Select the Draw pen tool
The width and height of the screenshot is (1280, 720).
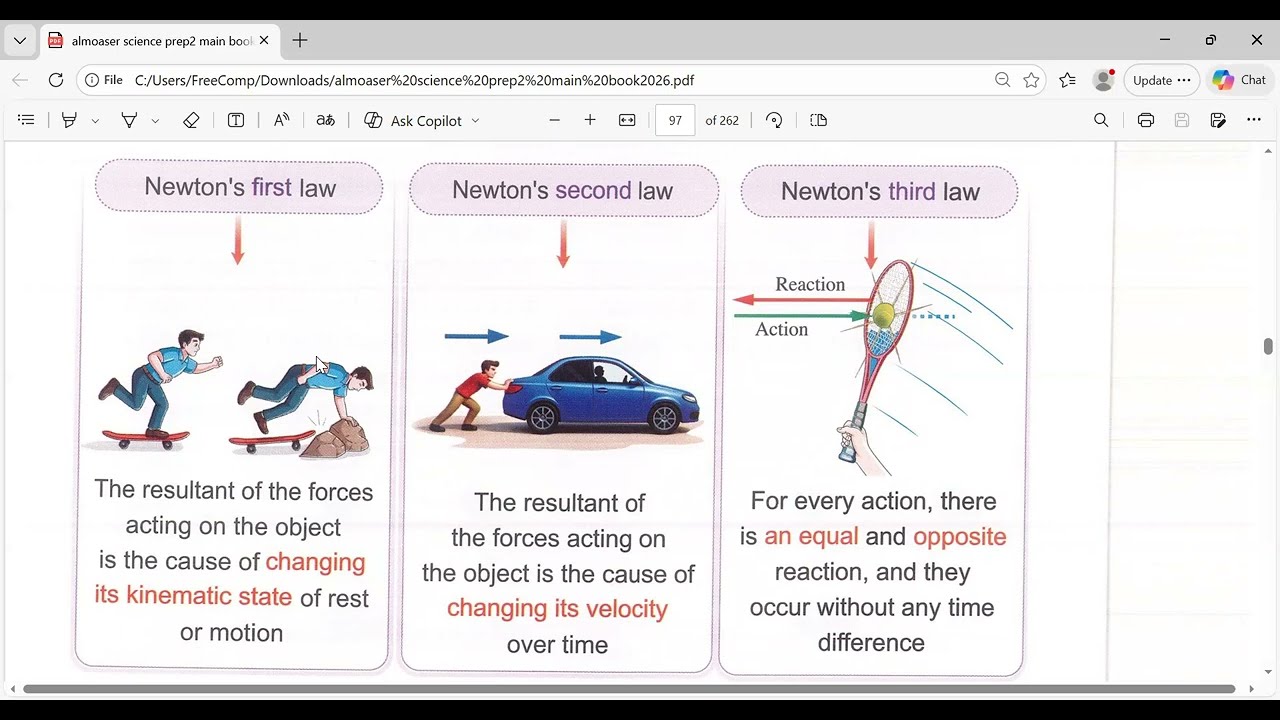pyautogui.click(x=129, y=120)
